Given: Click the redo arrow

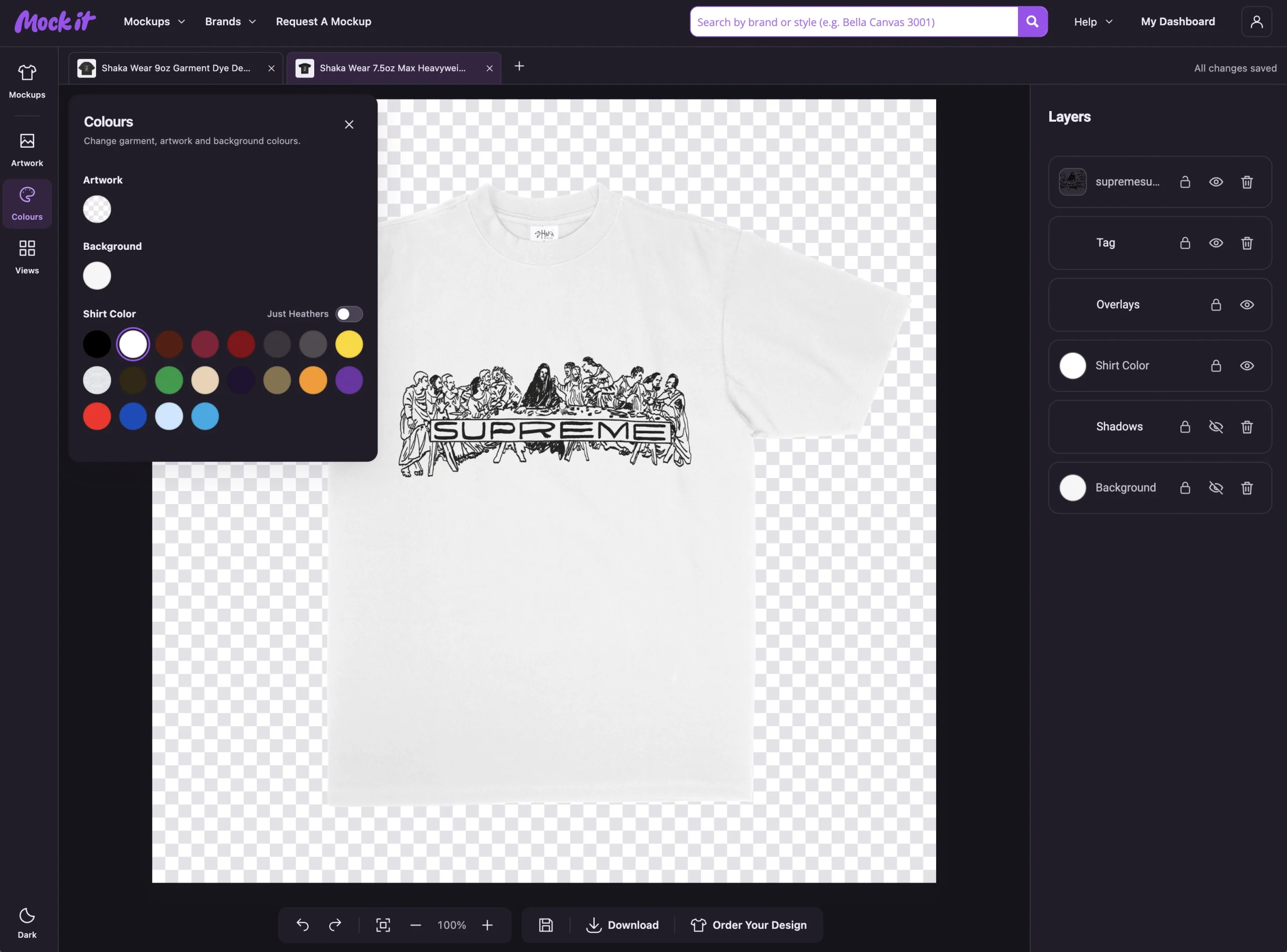Looking at the screenshot, I should 335,925.
